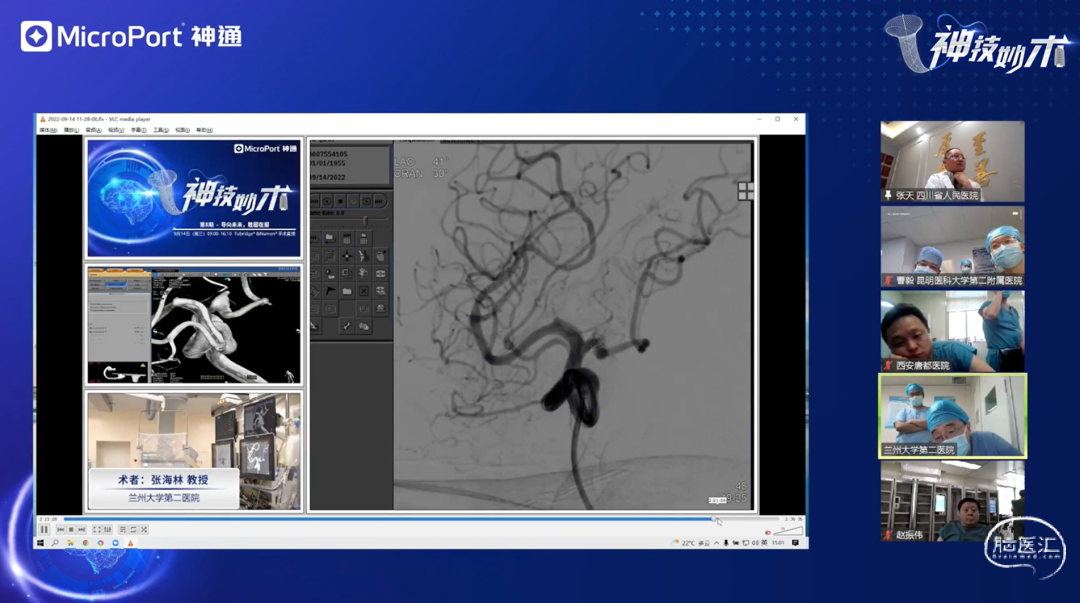Pause the VLC video playback
Image resolution: width=1080 pixels, height=603 pixels.
pyautogui.click(x=44, y=529)
